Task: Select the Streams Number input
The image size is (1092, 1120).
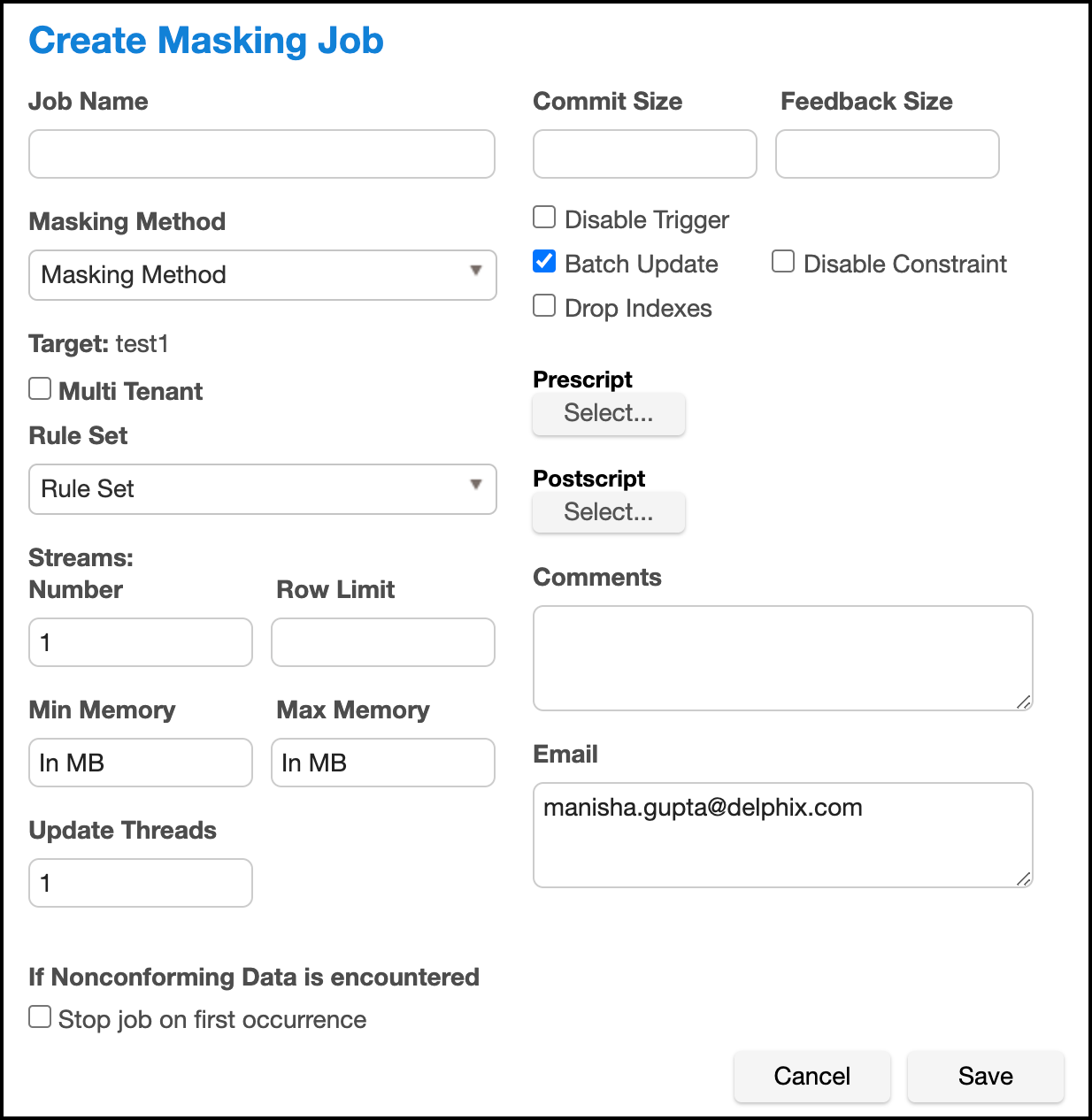Action: pyautogui.click(x=140, y=642)
